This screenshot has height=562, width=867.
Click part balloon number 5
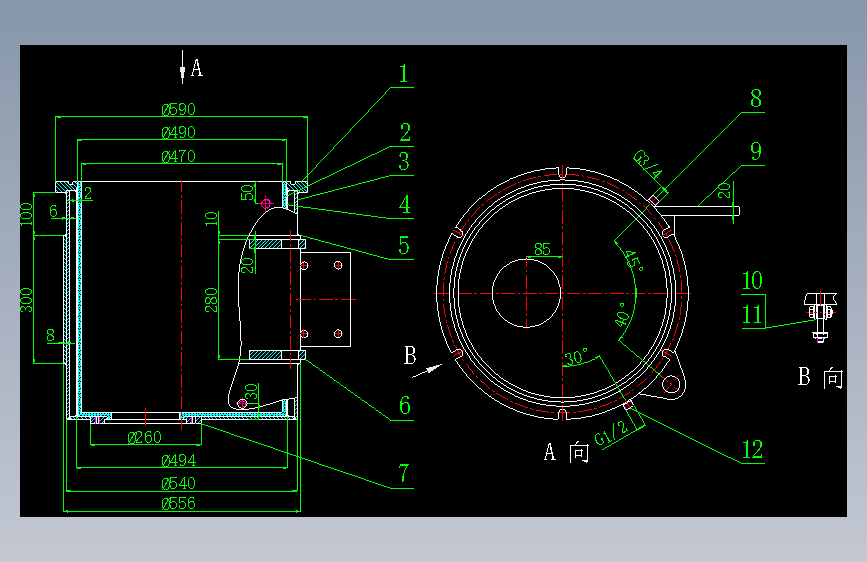[x=404, y=246]
